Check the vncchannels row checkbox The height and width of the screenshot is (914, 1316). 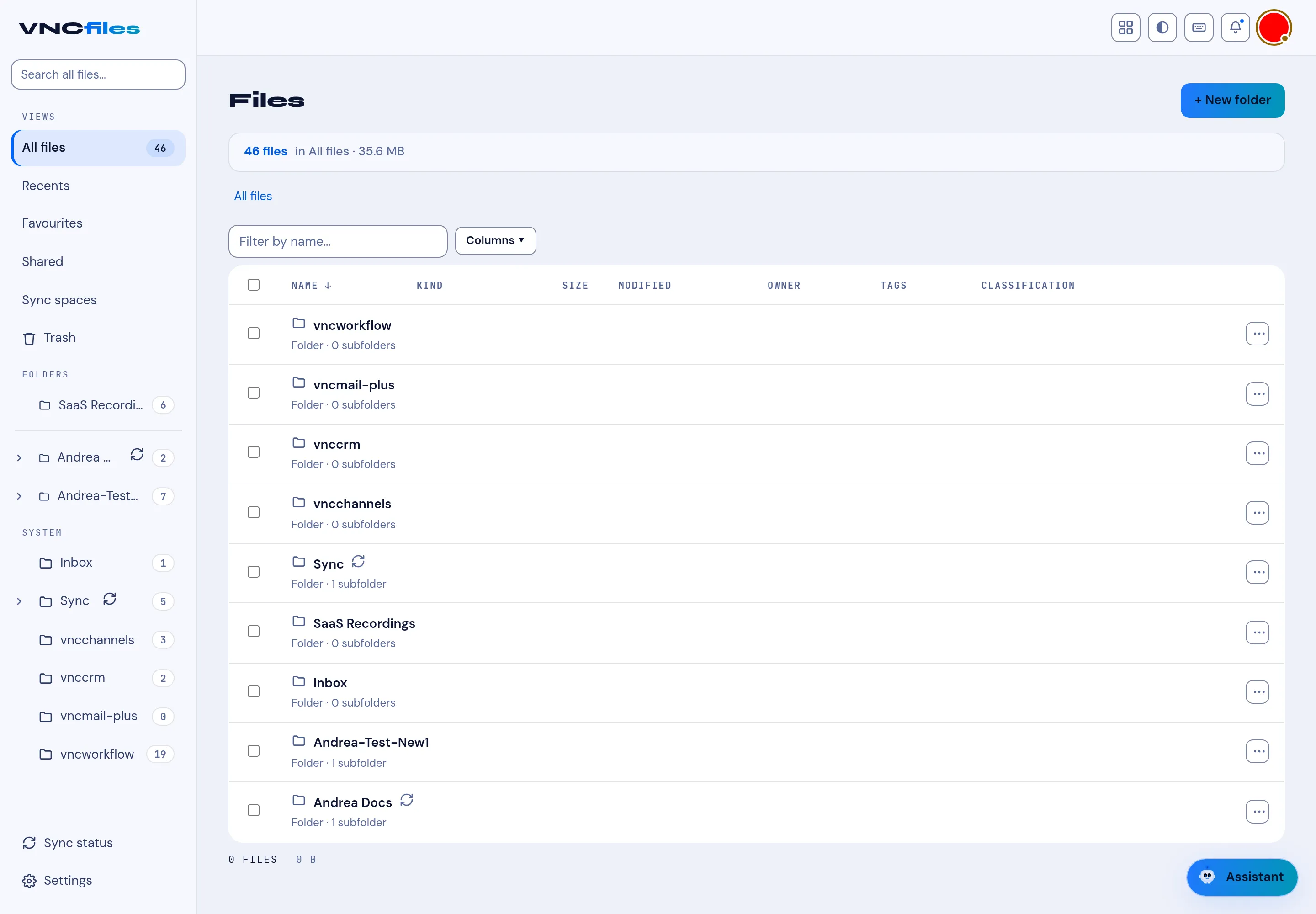(254, 513)
